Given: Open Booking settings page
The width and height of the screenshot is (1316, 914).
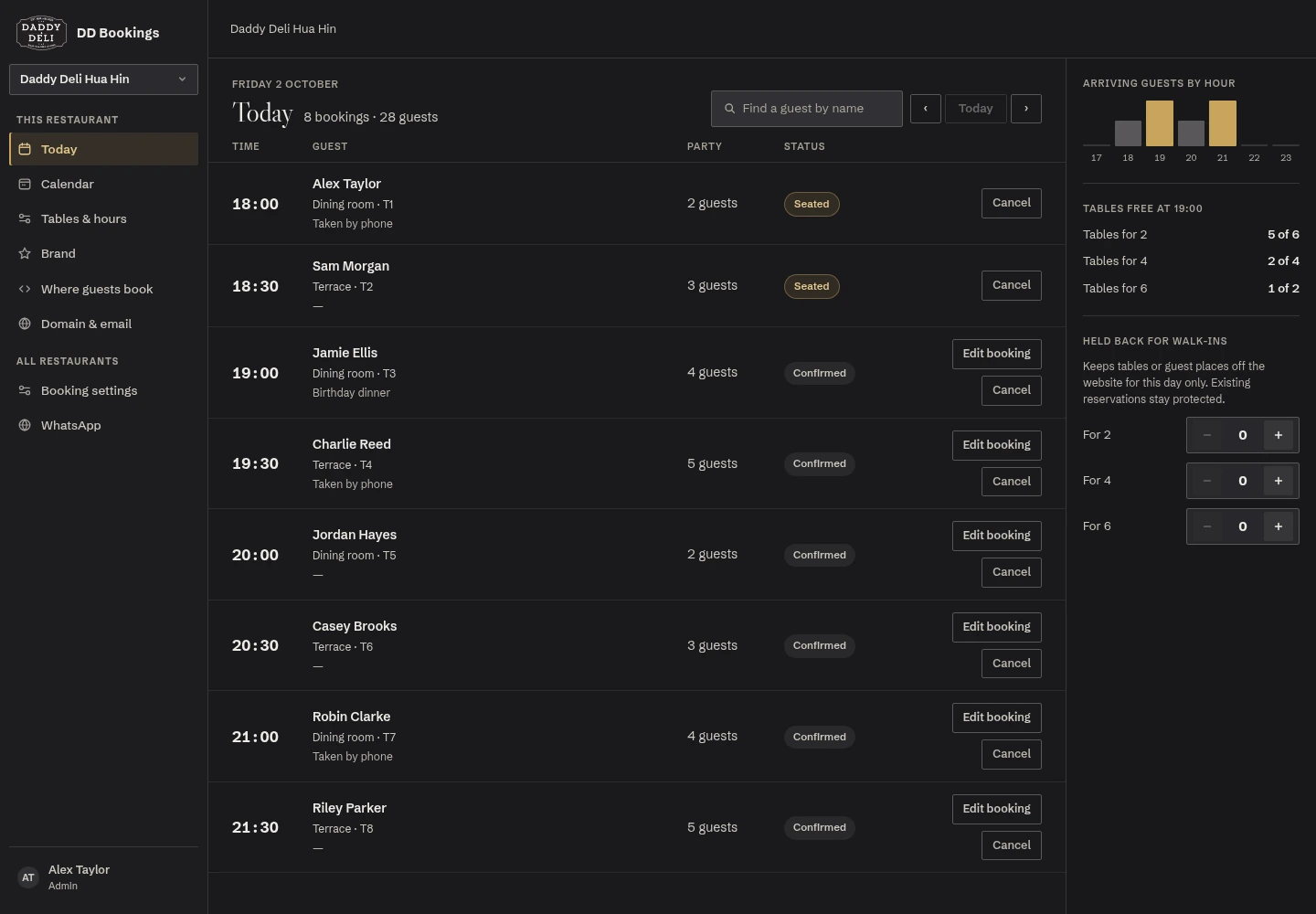Looking at the screenshot, I should pyautogui.click(x=103, y=390).
